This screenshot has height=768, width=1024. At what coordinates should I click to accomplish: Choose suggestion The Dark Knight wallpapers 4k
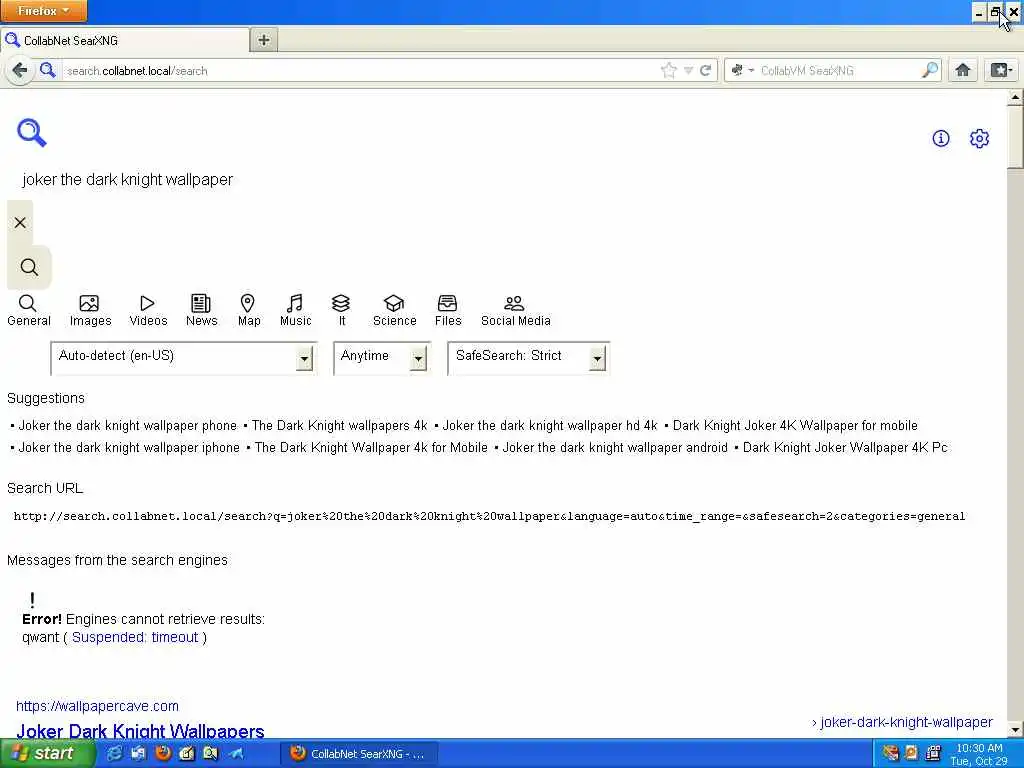[340, 426]
